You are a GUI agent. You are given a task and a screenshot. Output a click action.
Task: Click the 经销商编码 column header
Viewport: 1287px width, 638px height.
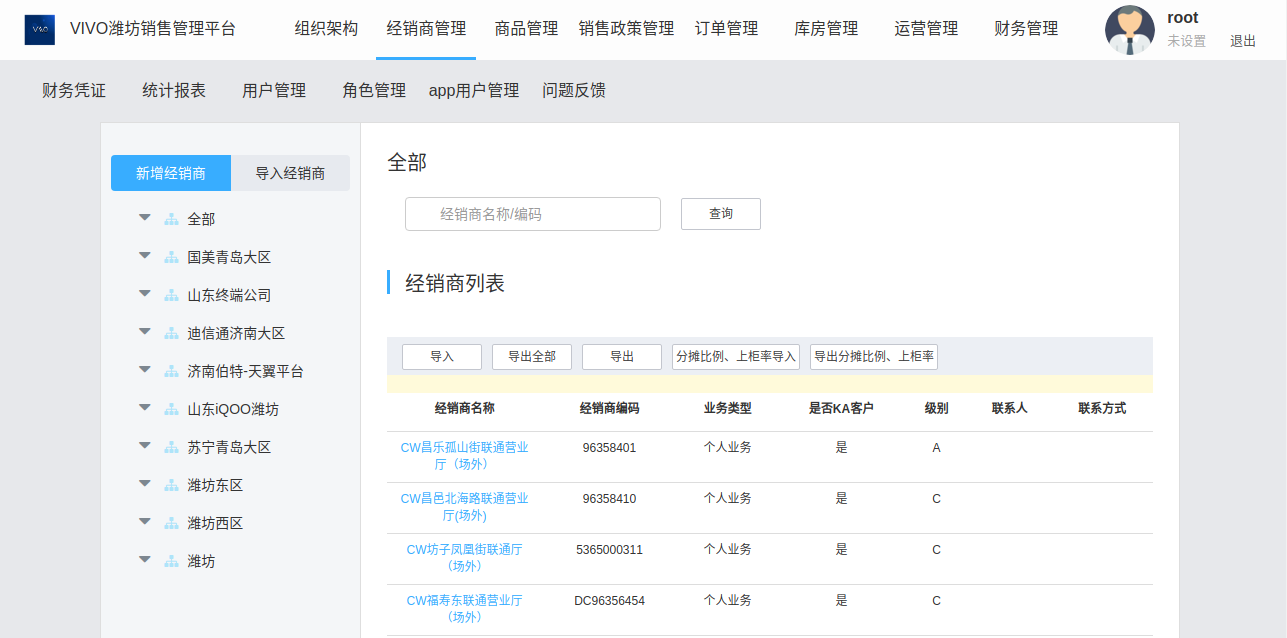(610, 408)
